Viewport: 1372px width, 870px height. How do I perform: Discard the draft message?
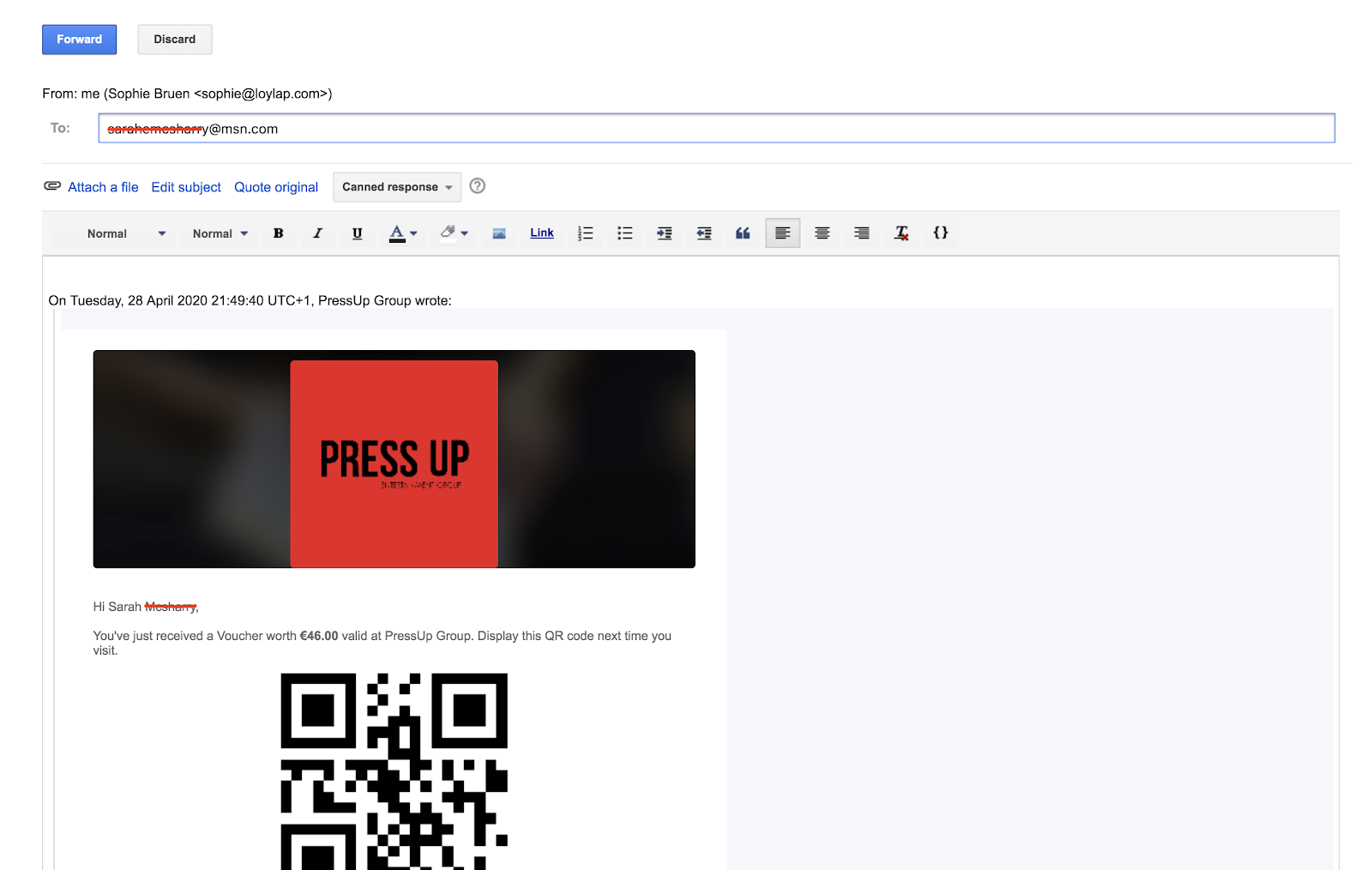[x=175, y=39]
